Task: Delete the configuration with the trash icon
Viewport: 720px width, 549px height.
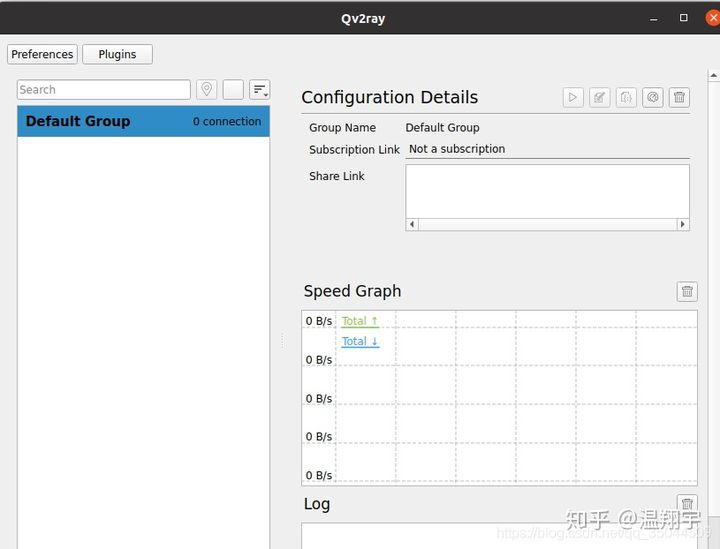Action: (x=679, y=97)
